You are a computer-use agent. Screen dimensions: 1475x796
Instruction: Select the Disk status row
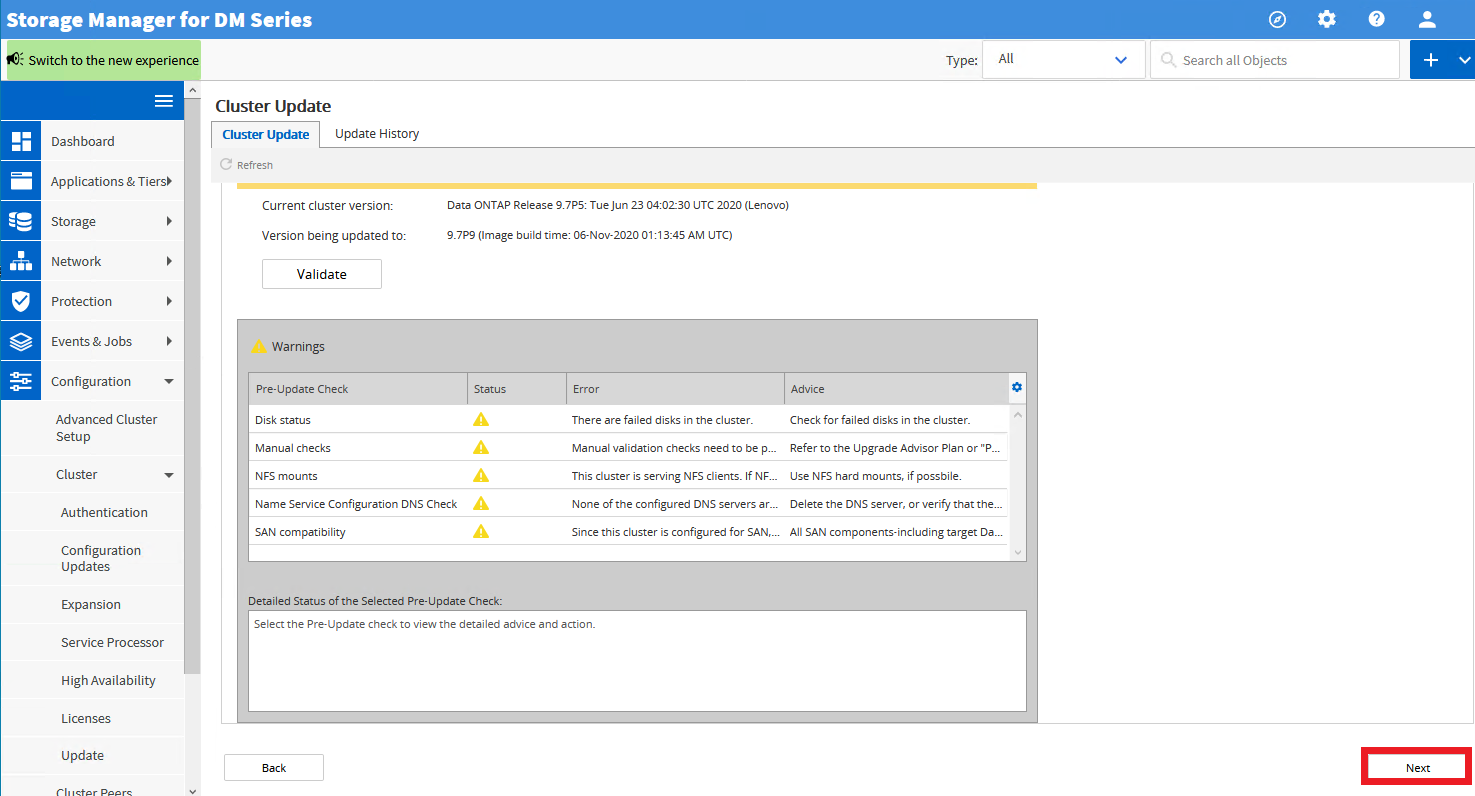(628, 419)
